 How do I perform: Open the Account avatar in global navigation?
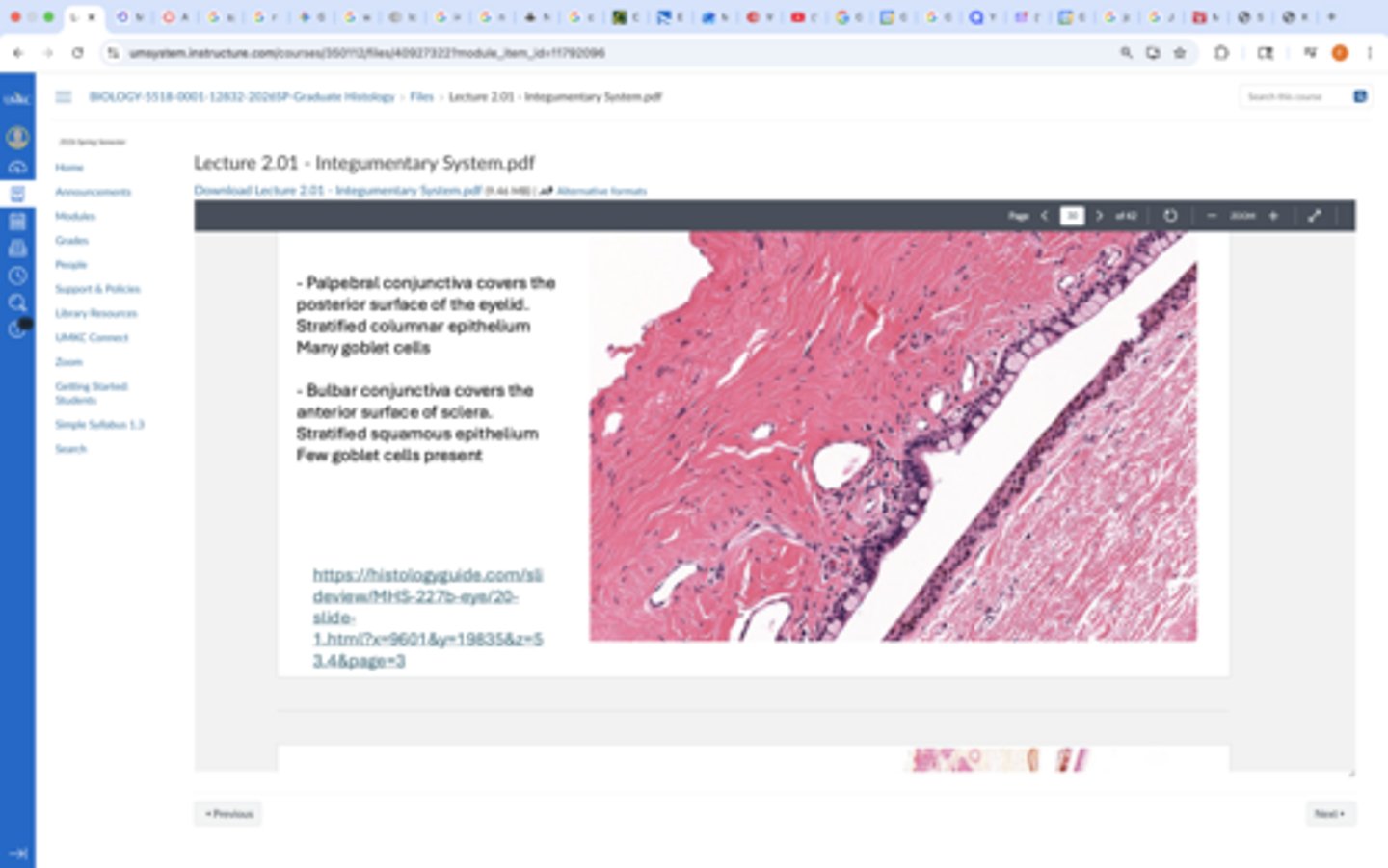coord(17,137)
